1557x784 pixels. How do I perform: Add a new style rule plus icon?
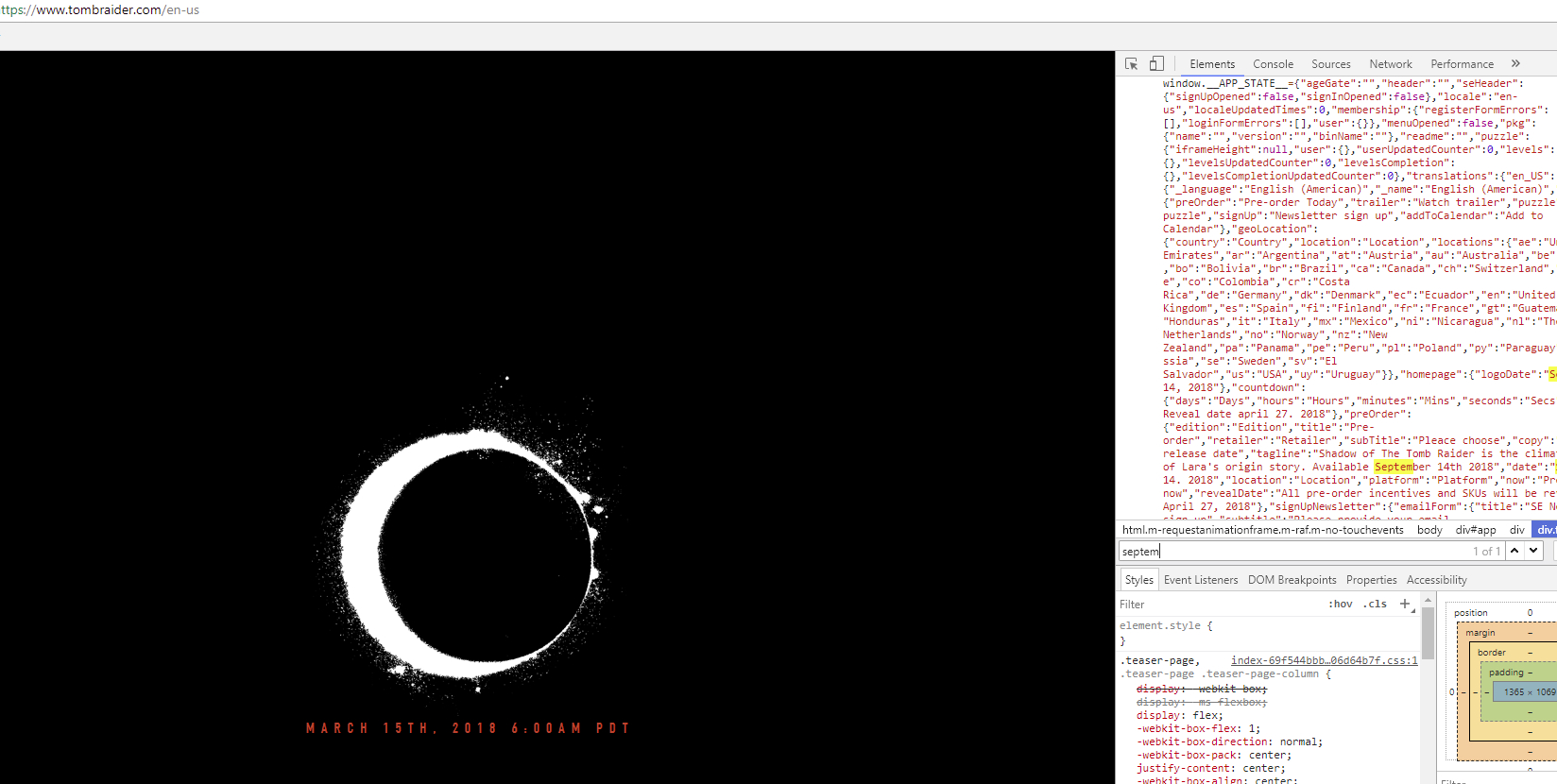tap(1405, 604)
